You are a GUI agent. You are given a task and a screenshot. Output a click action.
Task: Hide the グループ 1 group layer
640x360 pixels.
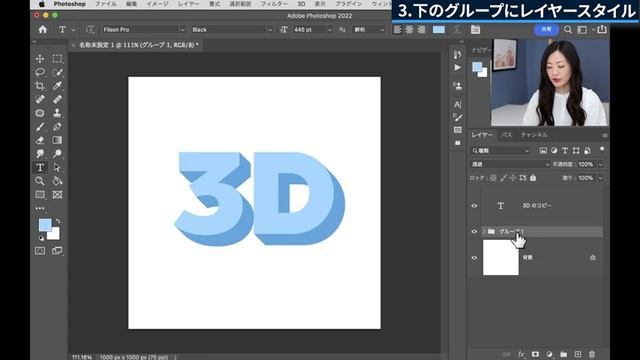coord(474,231)
